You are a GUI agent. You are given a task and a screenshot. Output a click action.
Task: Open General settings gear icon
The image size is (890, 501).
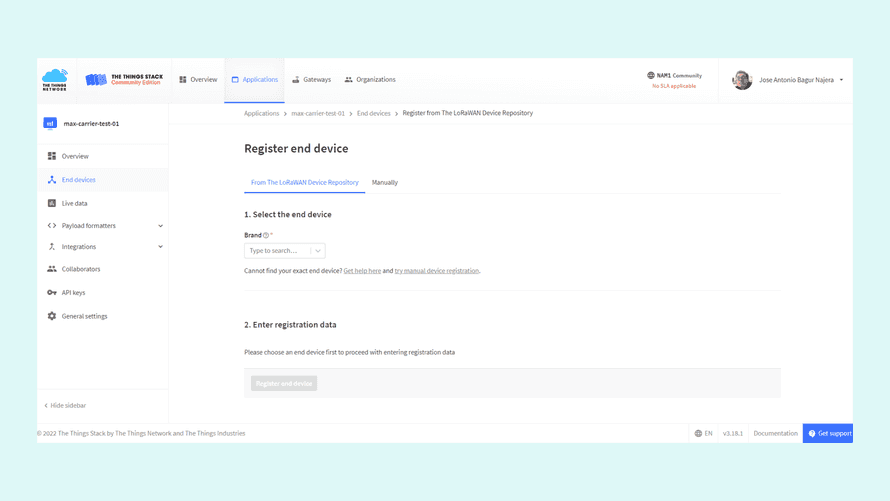point(52,316)
